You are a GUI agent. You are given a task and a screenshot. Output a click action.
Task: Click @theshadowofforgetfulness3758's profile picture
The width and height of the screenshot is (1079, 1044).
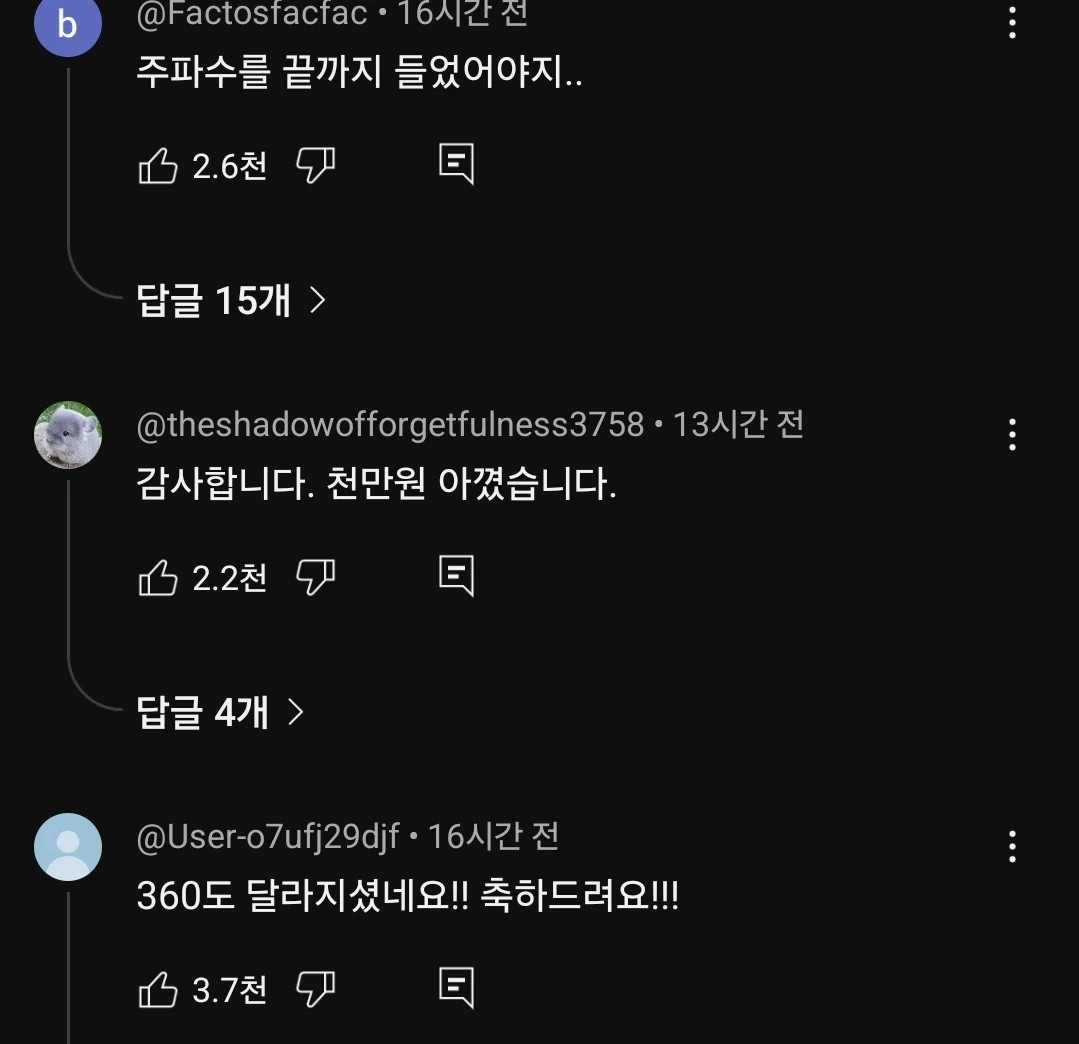(x=67, y=435)
